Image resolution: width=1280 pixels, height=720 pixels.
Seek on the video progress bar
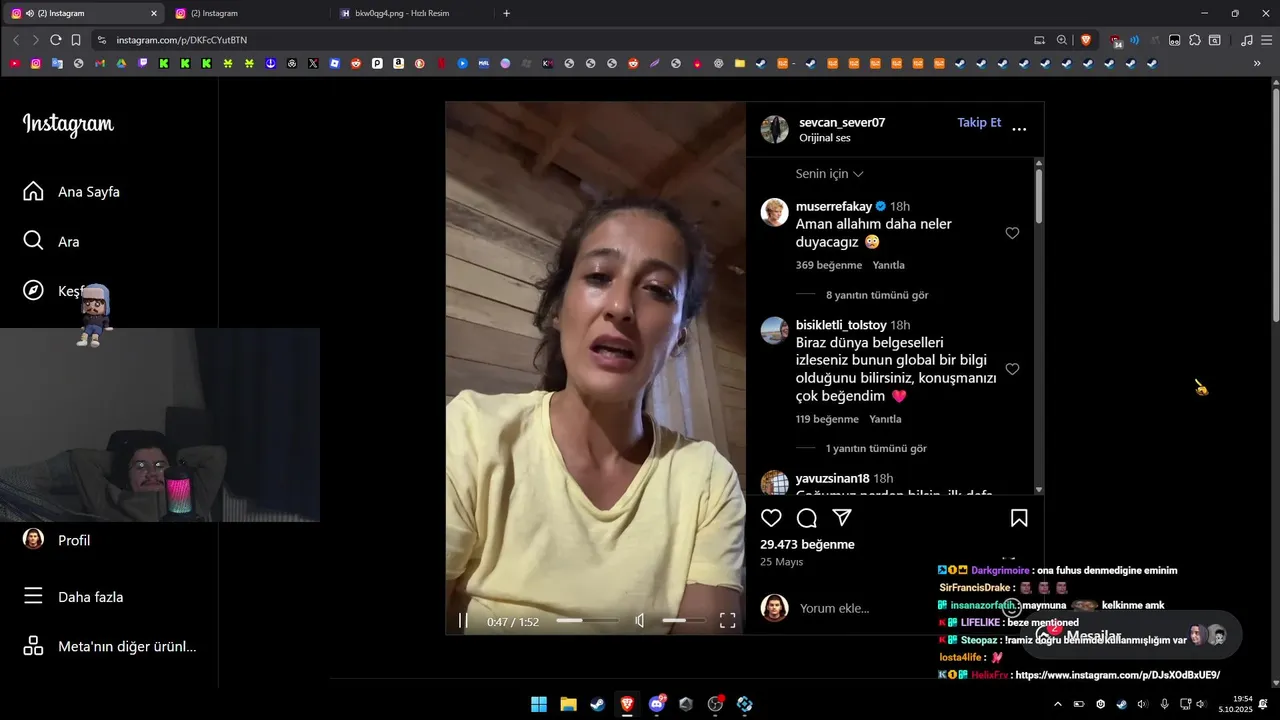pos(586,621)
